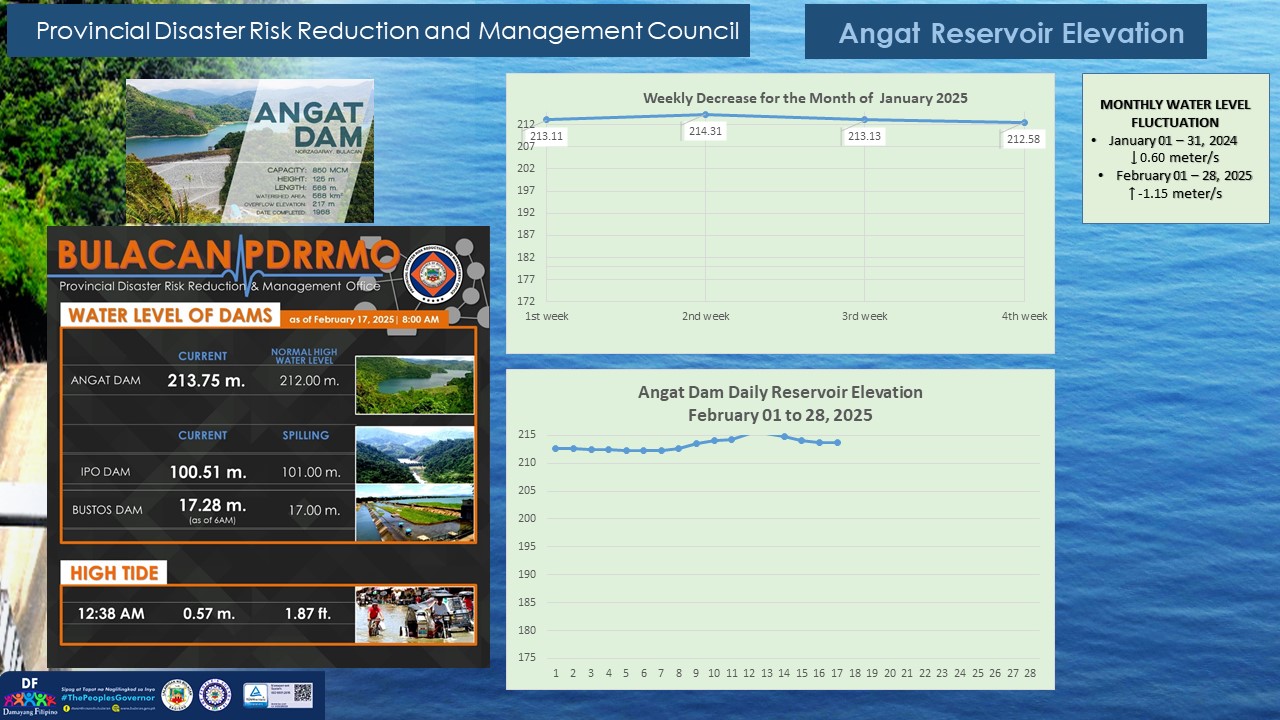Click the 3rd week axis label
Screen dimensions: 1280x720
click(x=864, y=316)
